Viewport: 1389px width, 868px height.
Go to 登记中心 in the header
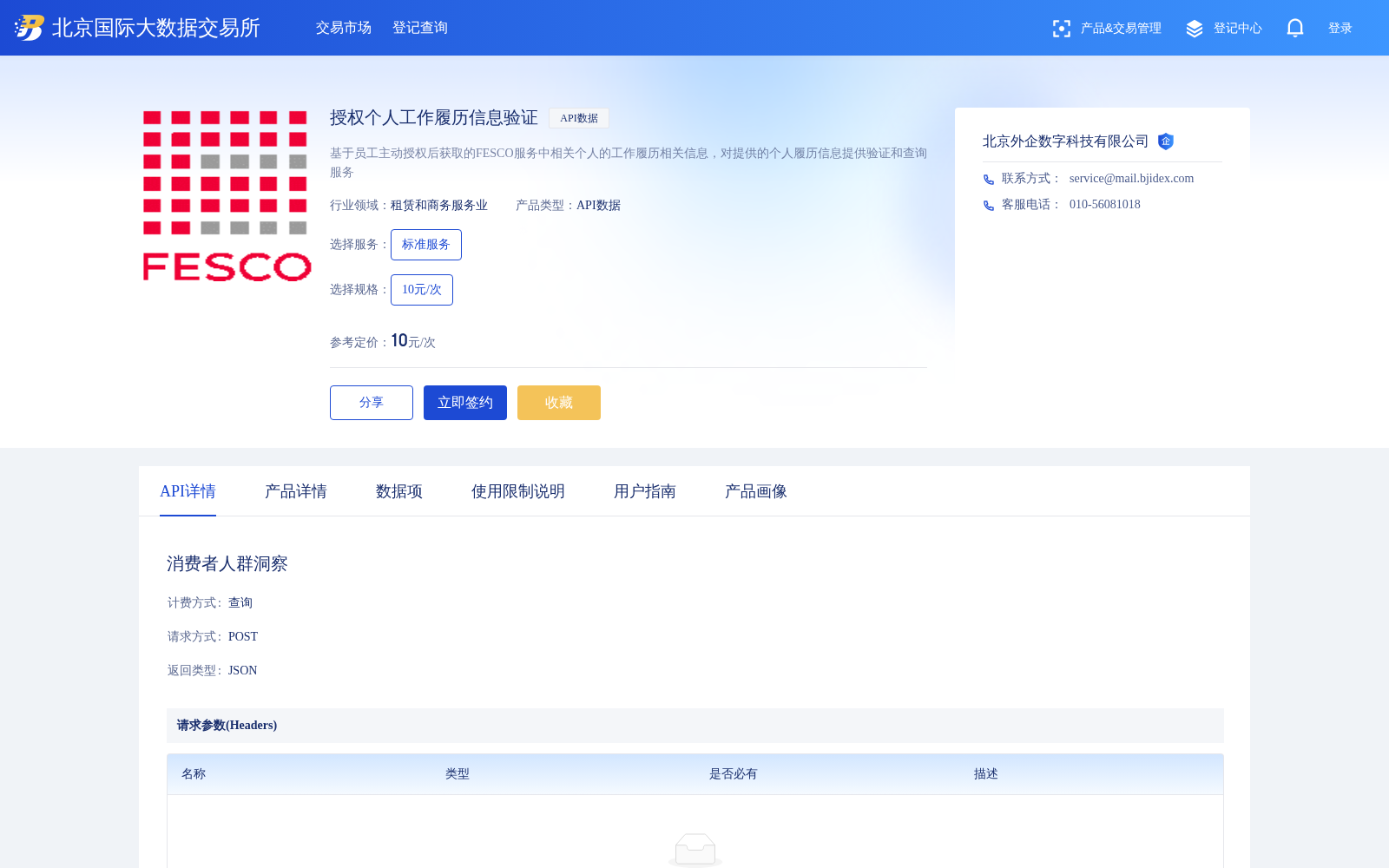point(1238,29)
